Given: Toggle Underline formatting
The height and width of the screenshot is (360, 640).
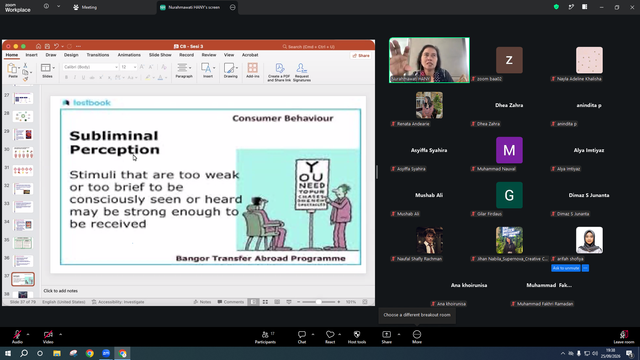Looking at the screenshot, I should pos(84,78).
